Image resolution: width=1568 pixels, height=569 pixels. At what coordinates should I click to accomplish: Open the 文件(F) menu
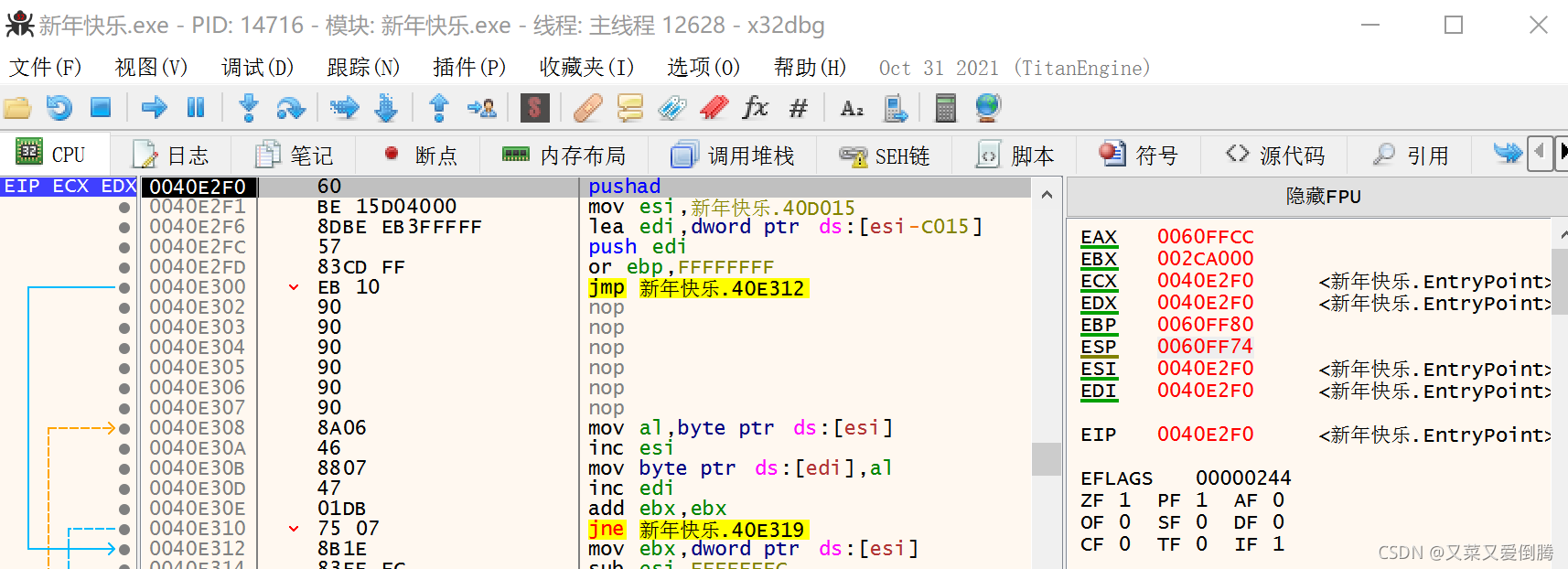[x=45, y=68]
